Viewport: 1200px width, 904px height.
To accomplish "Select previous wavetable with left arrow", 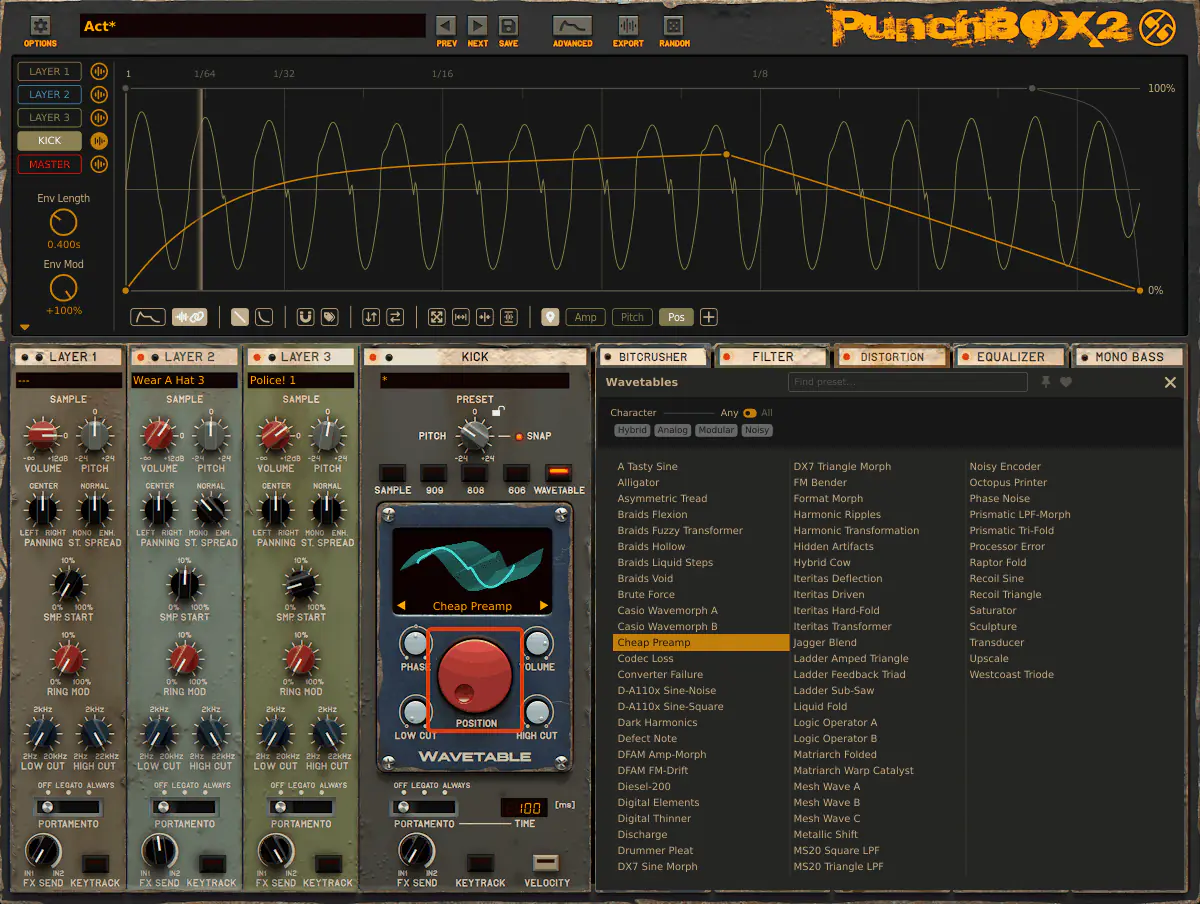I will point(401,606).
